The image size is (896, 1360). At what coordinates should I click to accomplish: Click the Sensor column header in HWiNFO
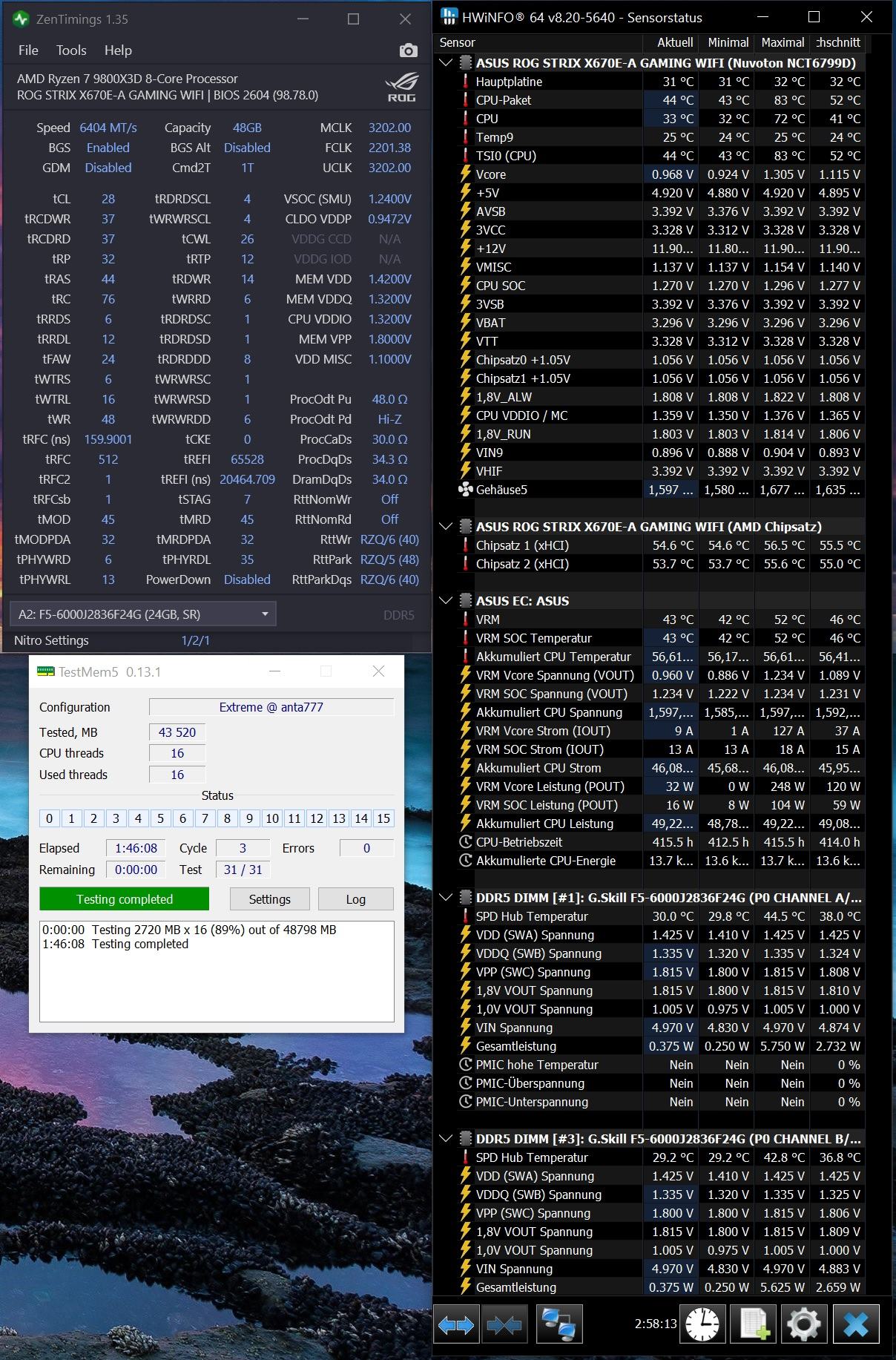coord(538,42)
